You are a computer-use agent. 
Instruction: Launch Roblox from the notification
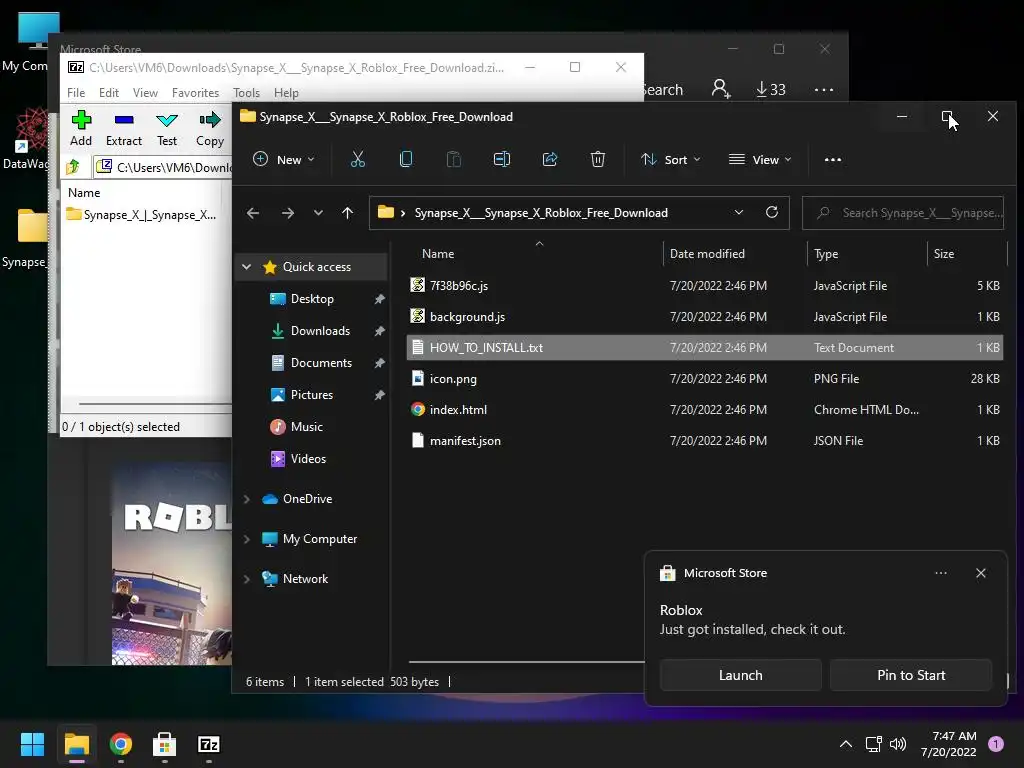click(741, 675)
